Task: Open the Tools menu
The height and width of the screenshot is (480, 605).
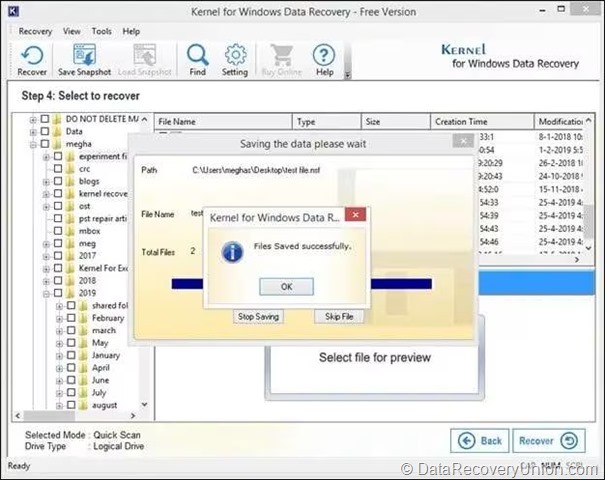Action: pyautogui.click(x=101, y=31)
